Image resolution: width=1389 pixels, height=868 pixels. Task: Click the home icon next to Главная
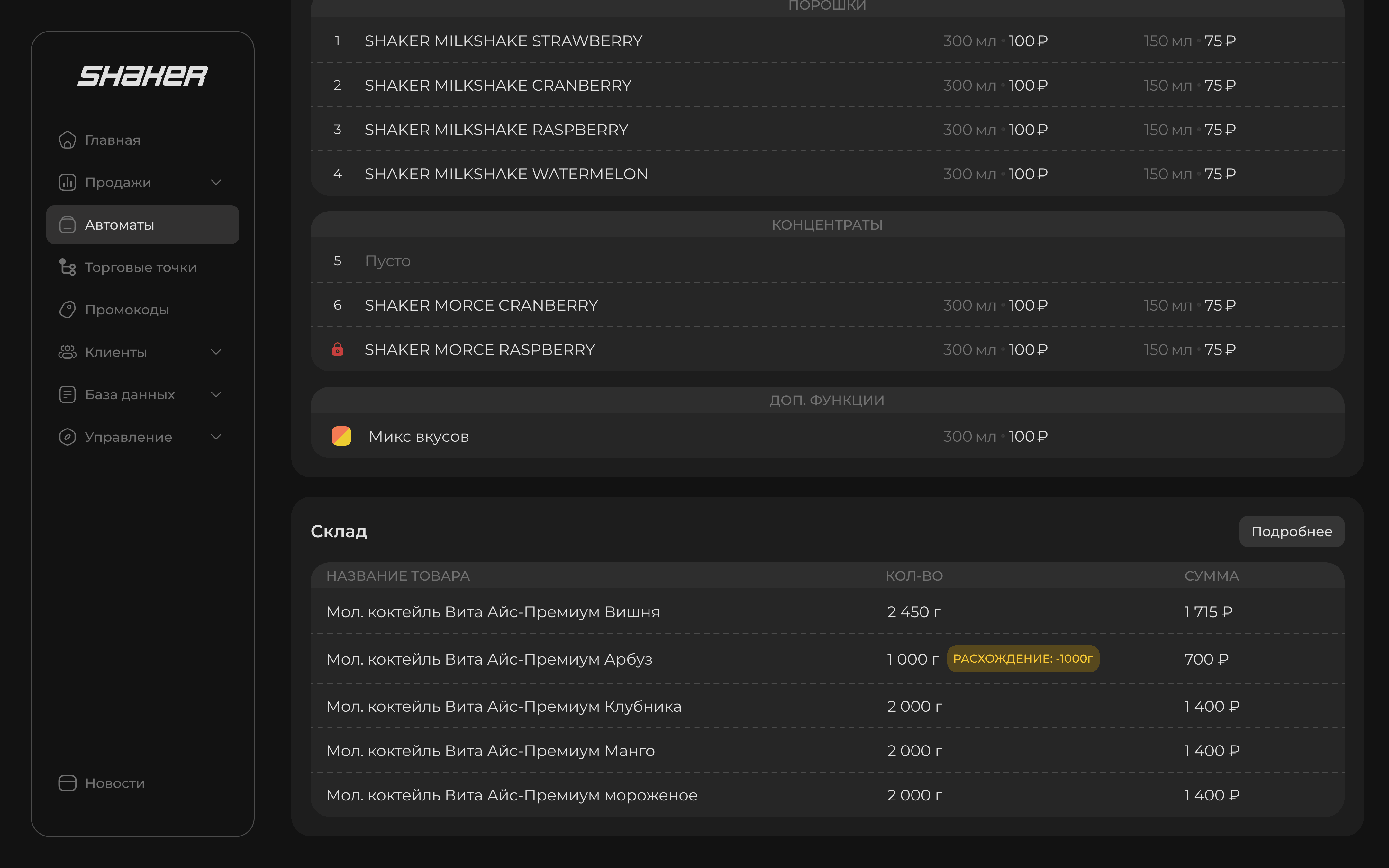(x=67, y=140)
